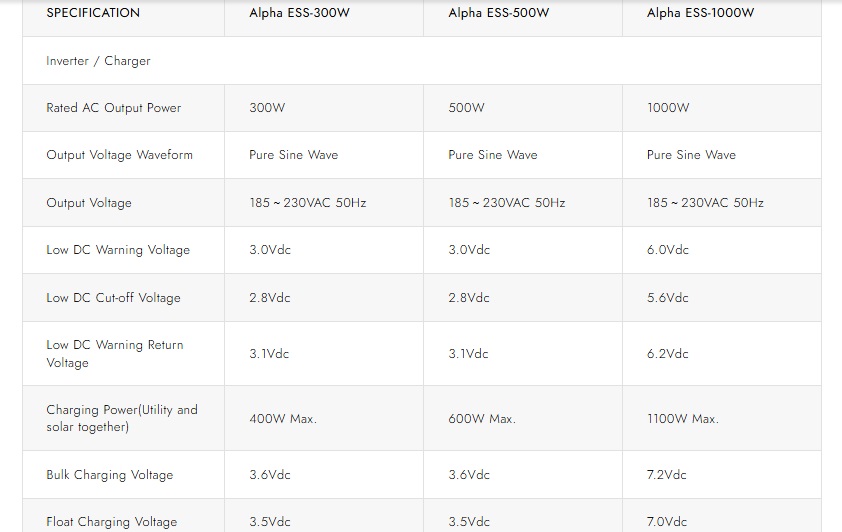Select the 6.0Vdc warning voltage cell
This screenshot has width=842, height=532.
[668, 250]
